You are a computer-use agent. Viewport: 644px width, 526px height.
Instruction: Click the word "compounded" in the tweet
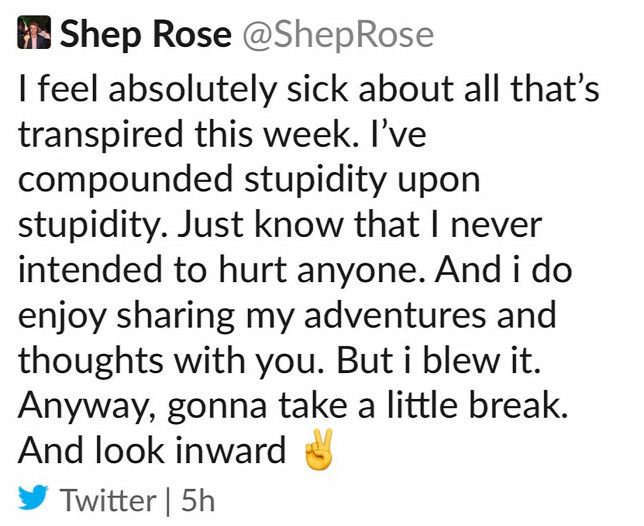[125, 181]
